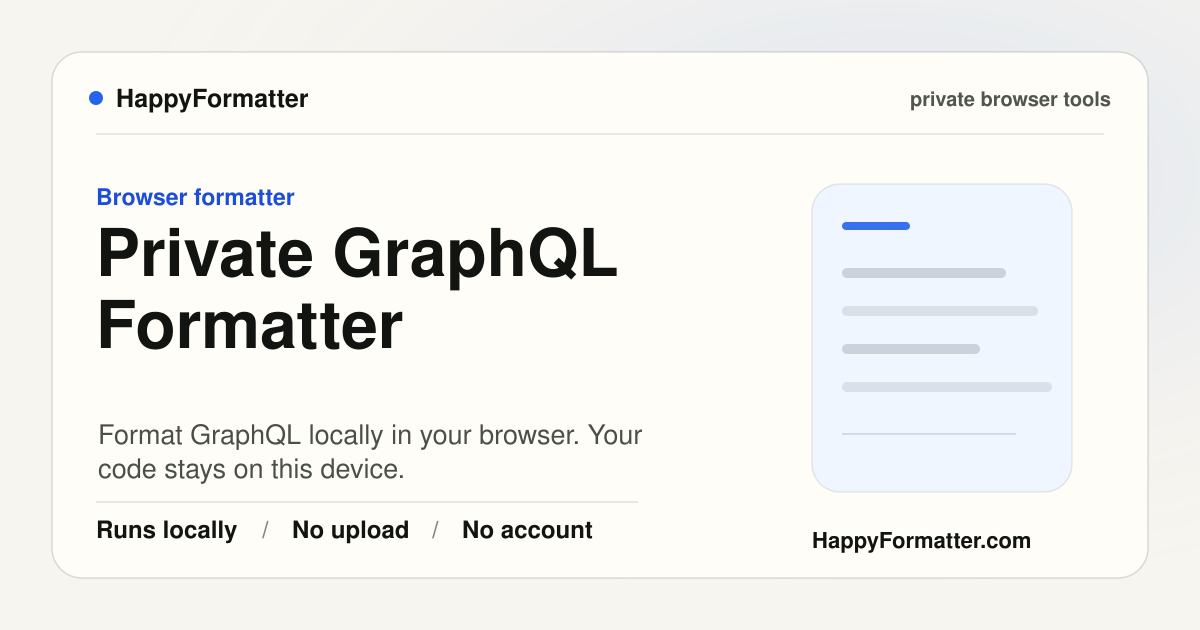Image resolution: width=1200 pixels, height=630 pixels.
Task: Select the 'Runs locally' label
Action: pyautogui.click(x=167, y=530)
